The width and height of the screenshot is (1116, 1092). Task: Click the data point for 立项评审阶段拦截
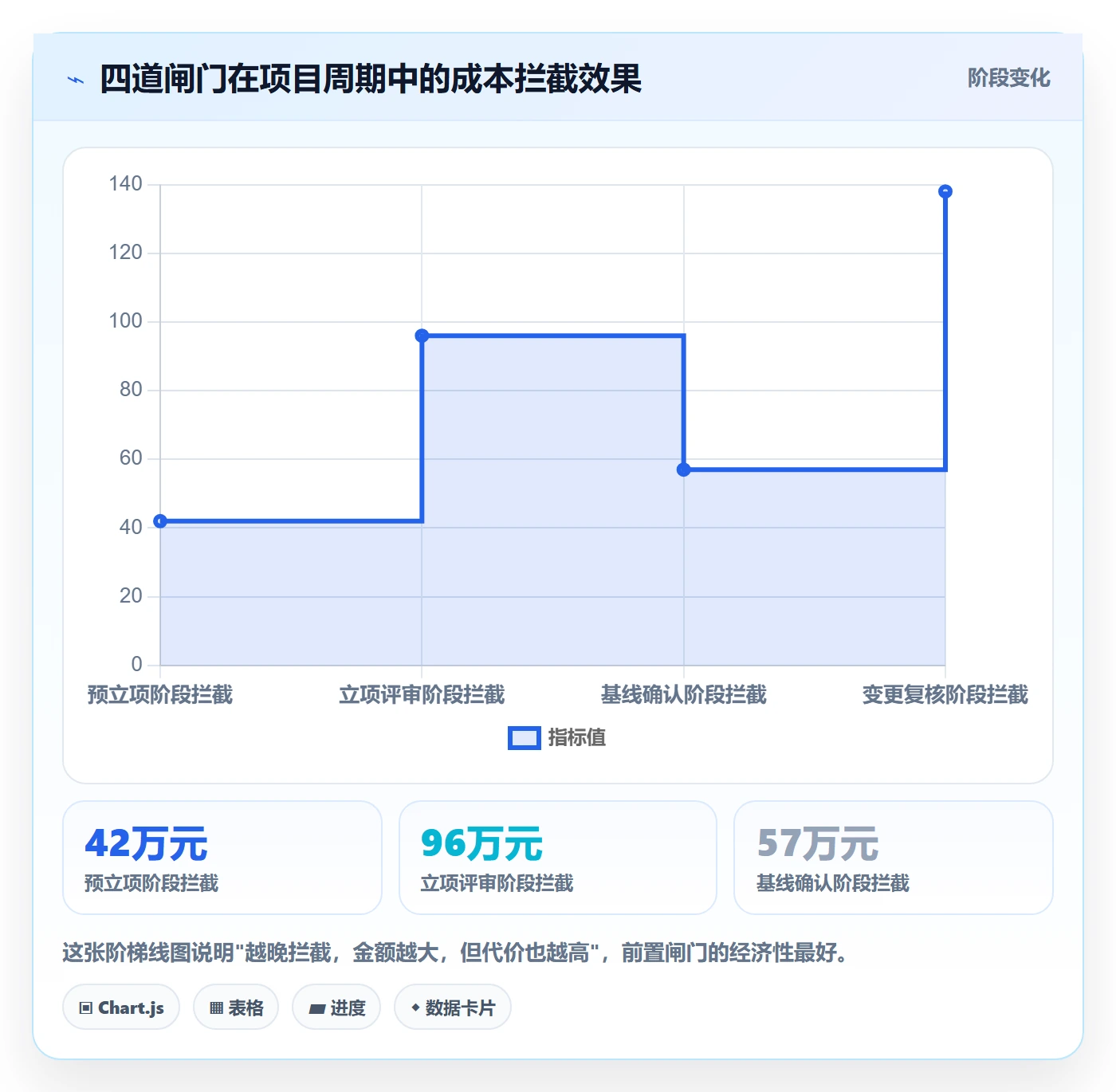tap(422, 336)
